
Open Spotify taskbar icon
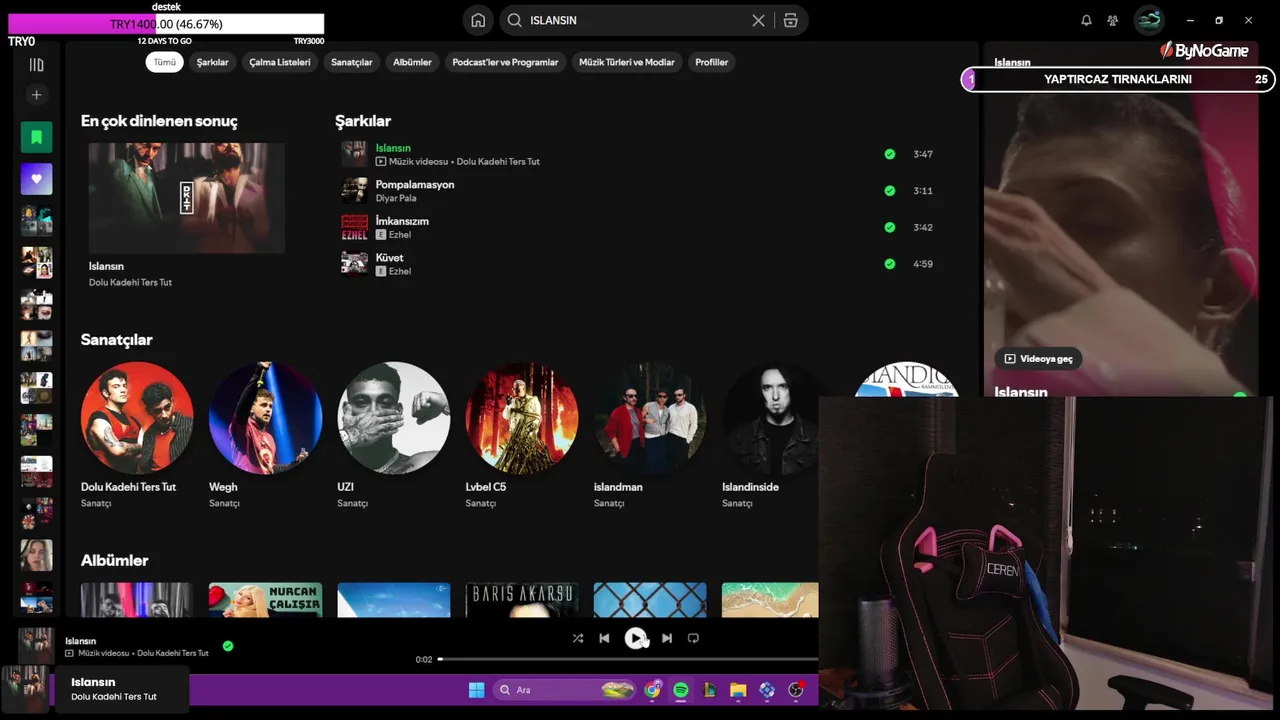tap(681, 690)
